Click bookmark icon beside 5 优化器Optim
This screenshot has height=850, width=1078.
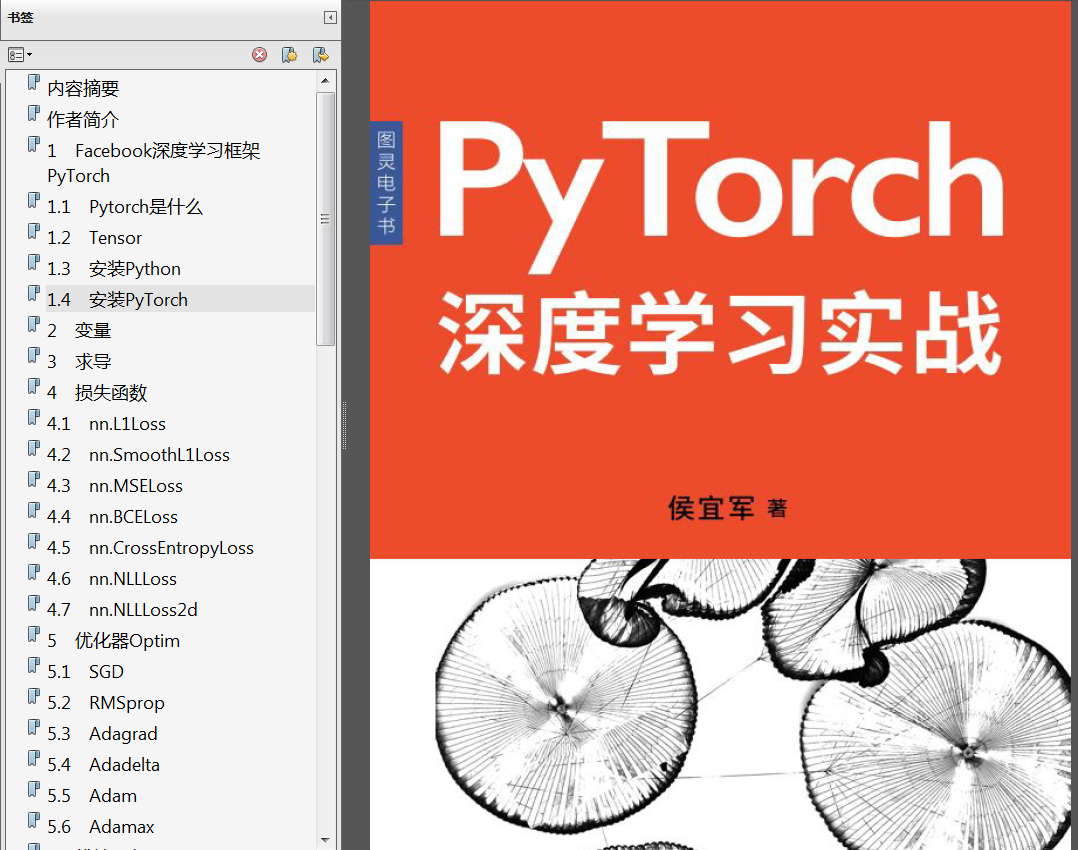pos(34,634)
